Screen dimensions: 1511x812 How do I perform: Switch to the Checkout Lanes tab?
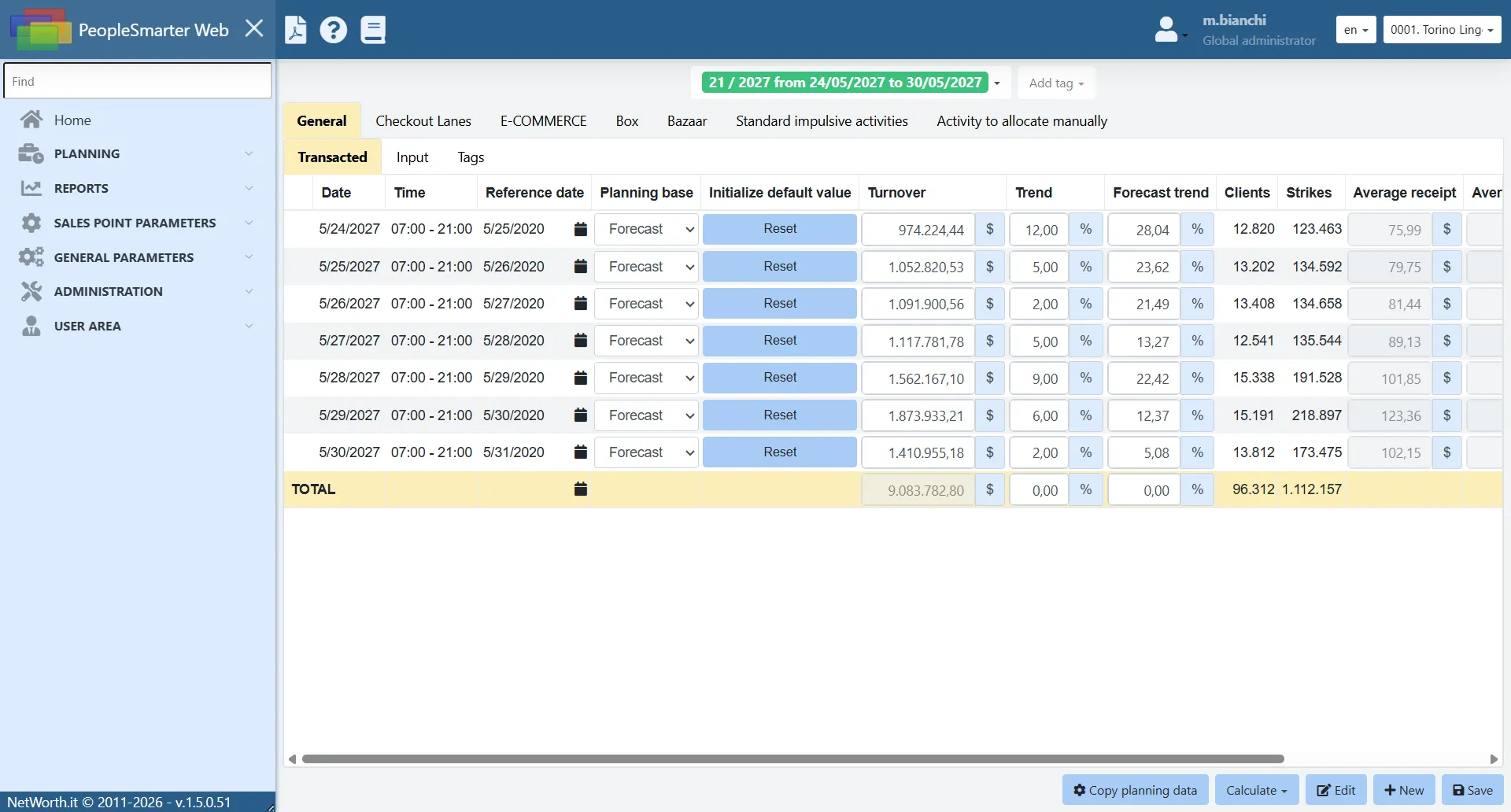click(423, 121)
